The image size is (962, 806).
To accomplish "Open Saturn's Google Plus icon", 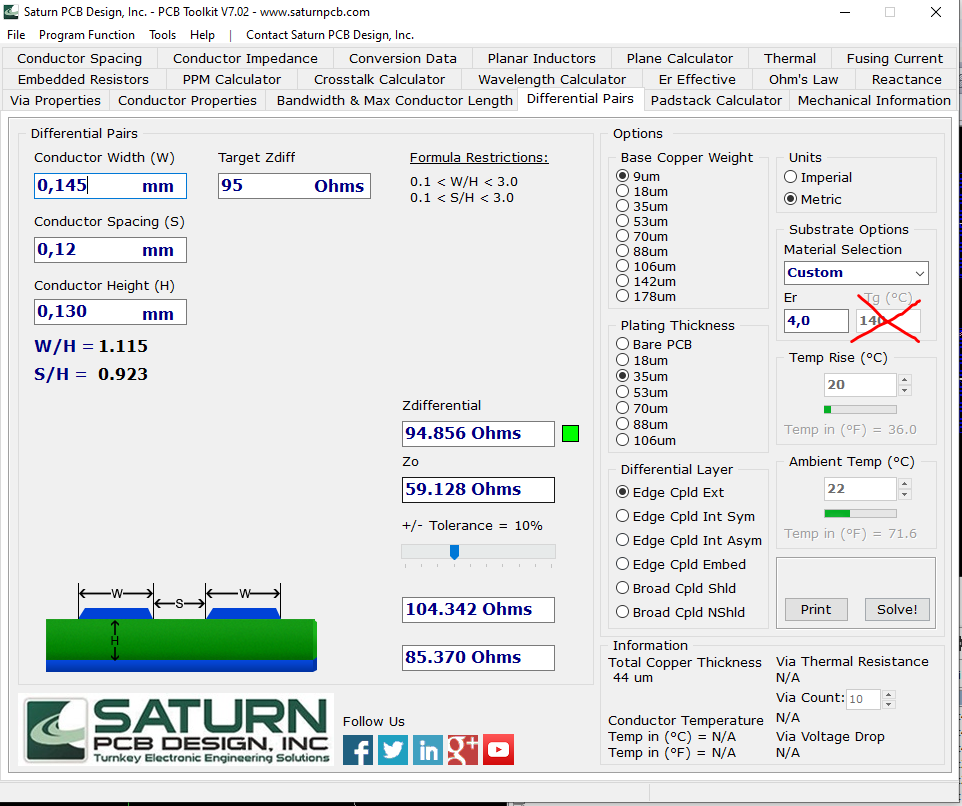I will click(x=463, y=750).
